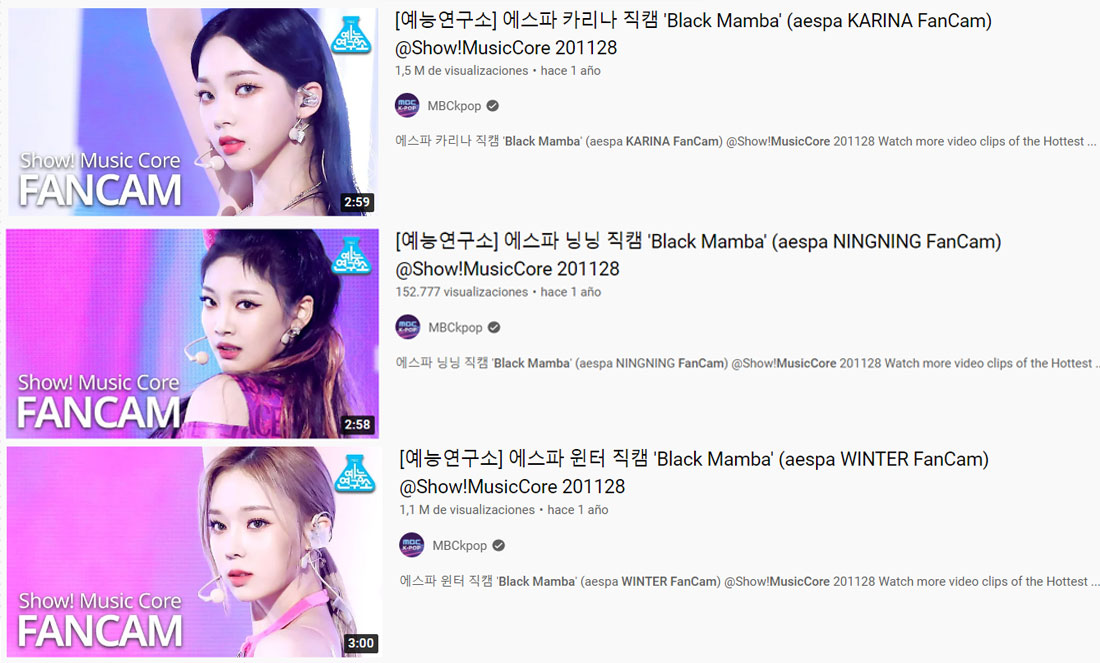Open MBCkpop channel name under WINTER video

[460, 546]
